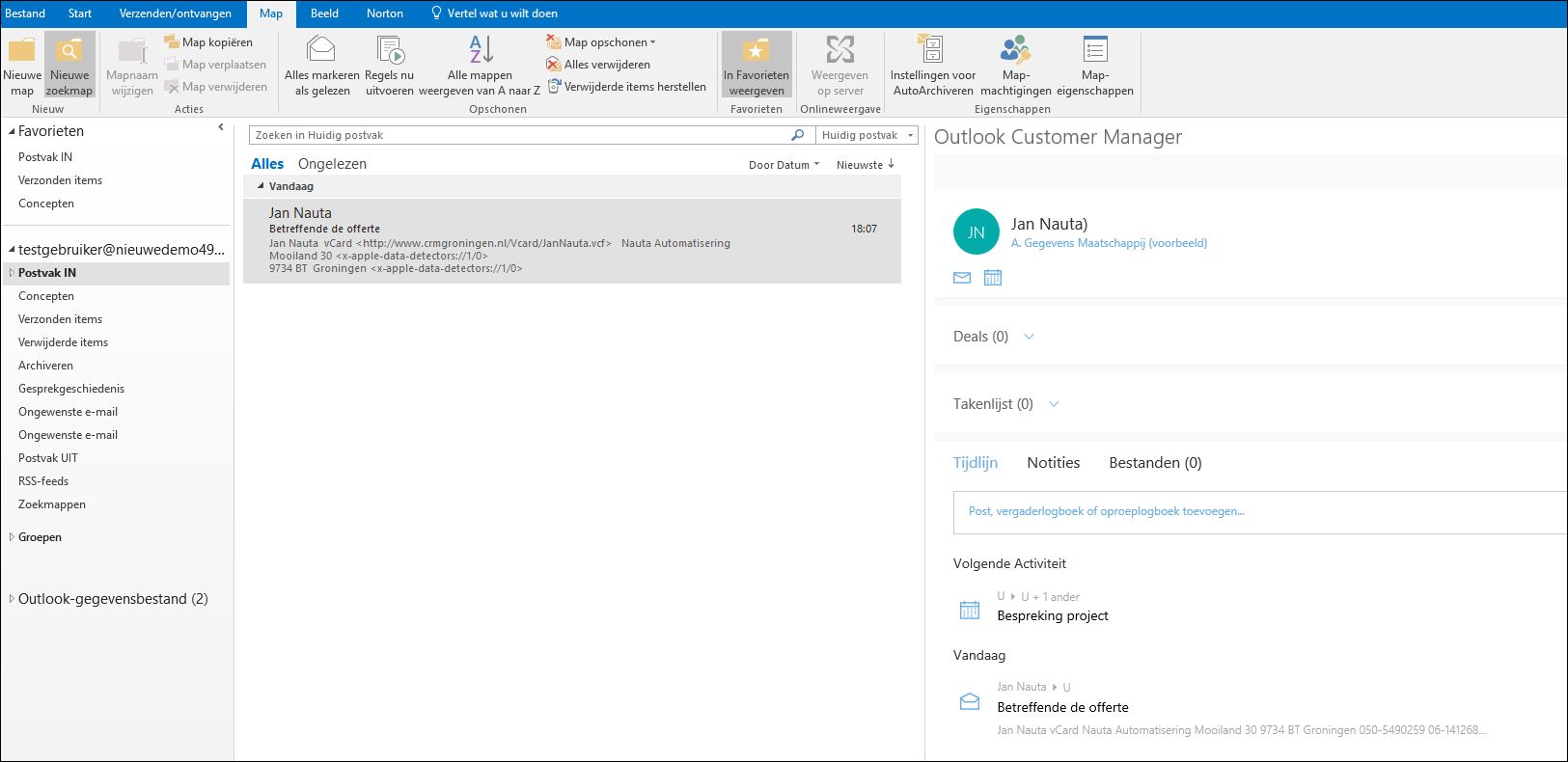Viewport: 1568px width, 762px height.
Task: Open Verwijderde items folder
Action: (63, 342)
